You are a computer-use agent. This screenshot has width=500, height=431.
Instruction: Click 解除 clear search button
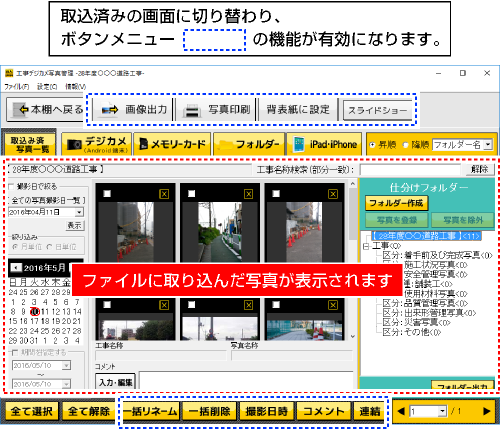[479, 169]
